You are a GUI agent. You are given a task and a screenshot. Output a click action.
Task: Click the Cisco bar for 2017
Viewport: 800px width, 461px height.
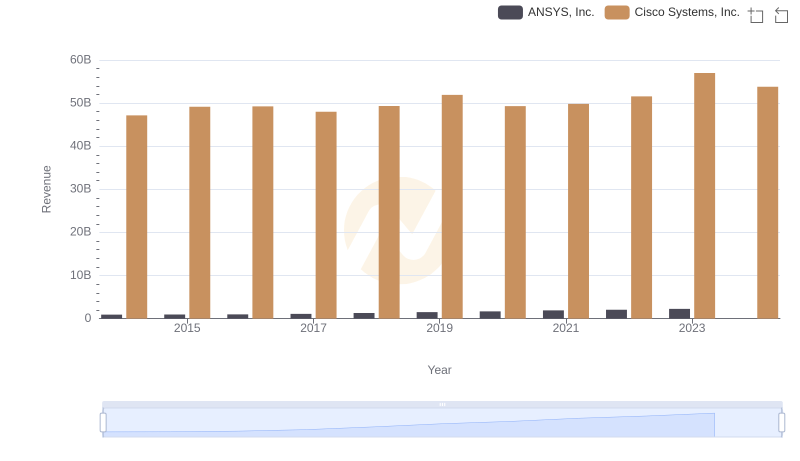pyautogui.click(x=326, y=215)
